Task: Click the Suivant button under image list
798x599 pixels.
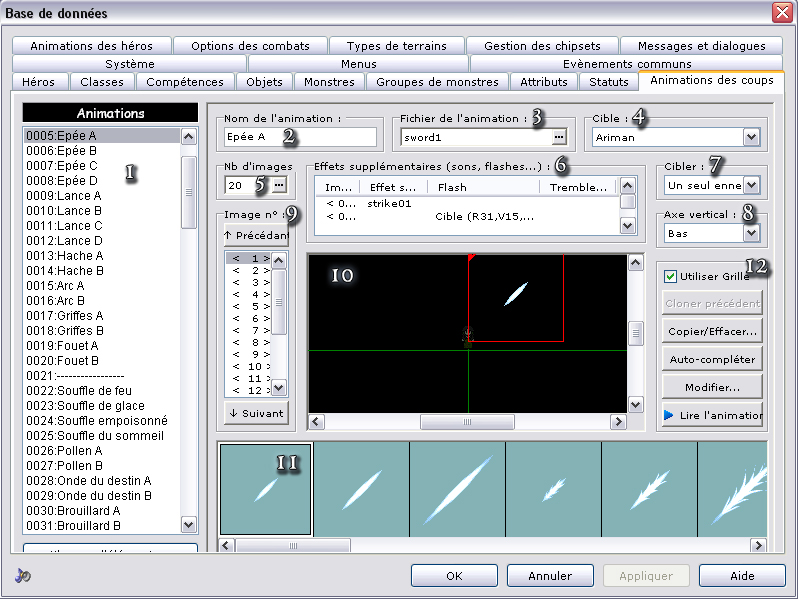Action: 256,413
